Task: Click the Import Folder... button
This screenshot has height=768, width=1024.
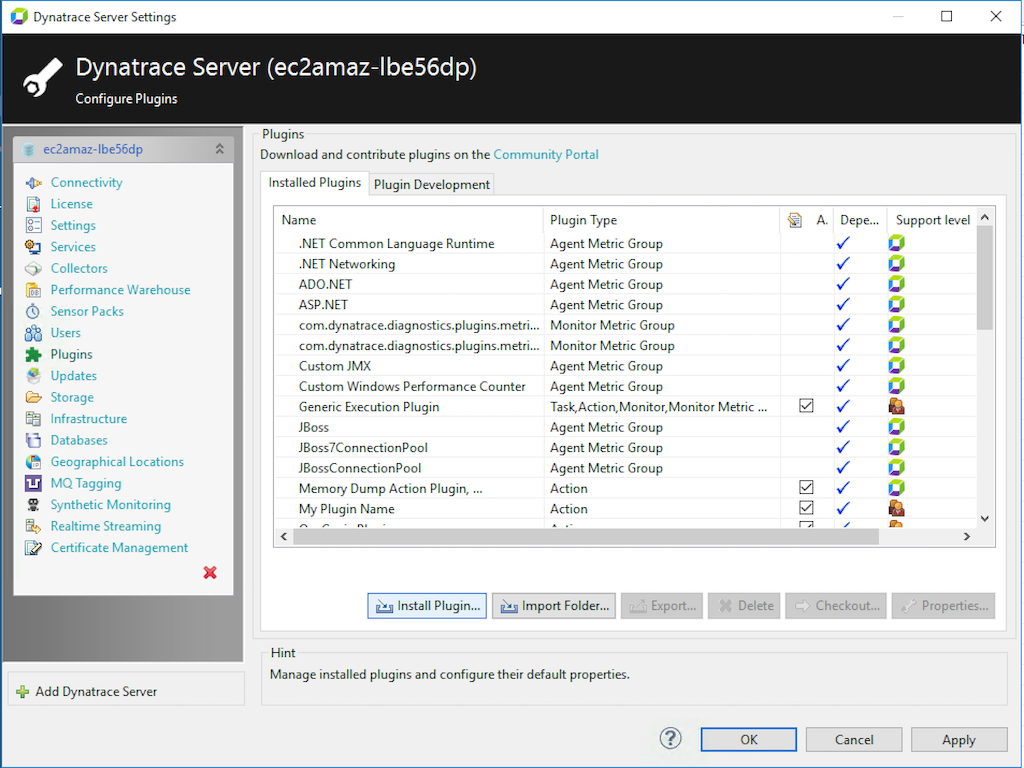Action: coord(554,606)
